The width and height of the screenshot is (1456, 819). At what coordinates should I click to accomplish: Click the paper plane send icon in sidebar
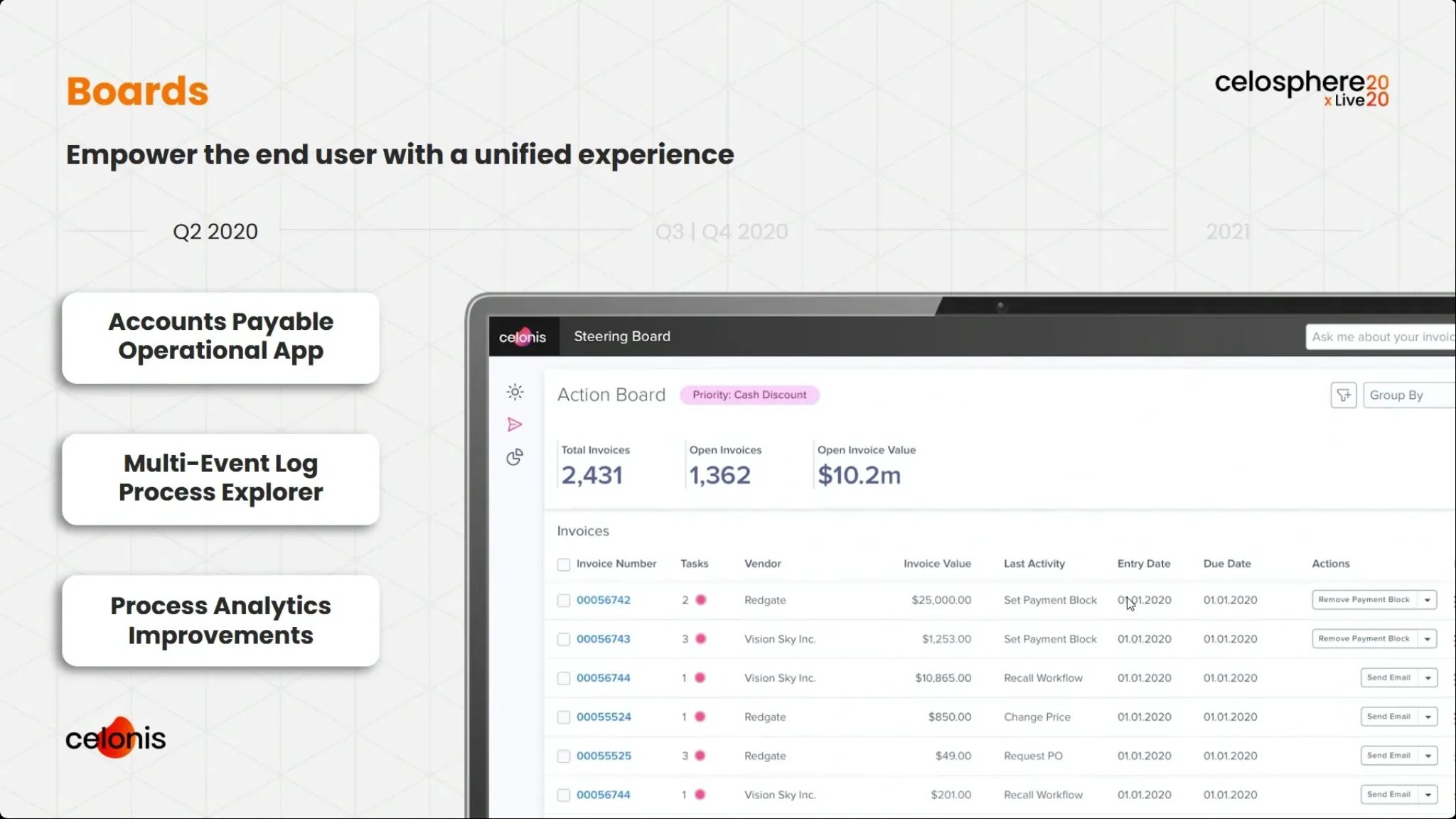point(515,424)
